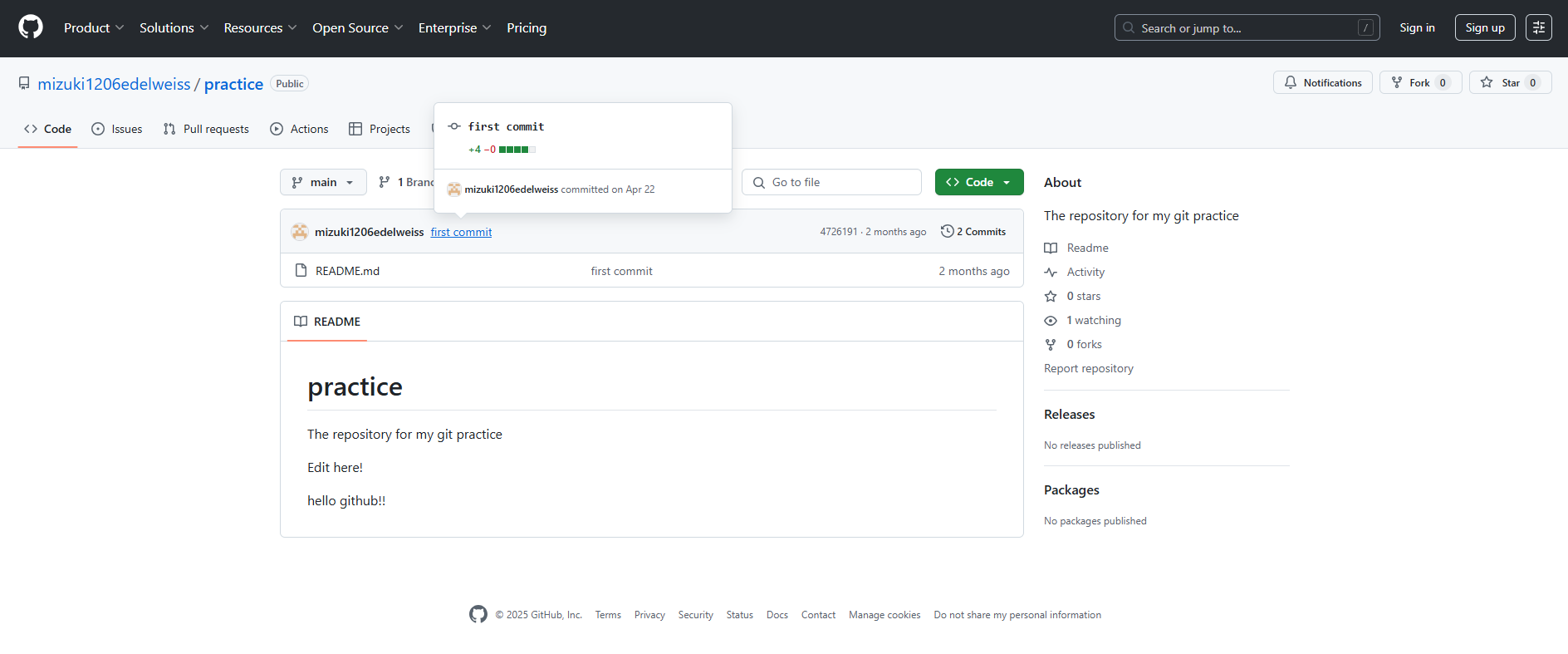Open the Status footer link

(739, 615)
